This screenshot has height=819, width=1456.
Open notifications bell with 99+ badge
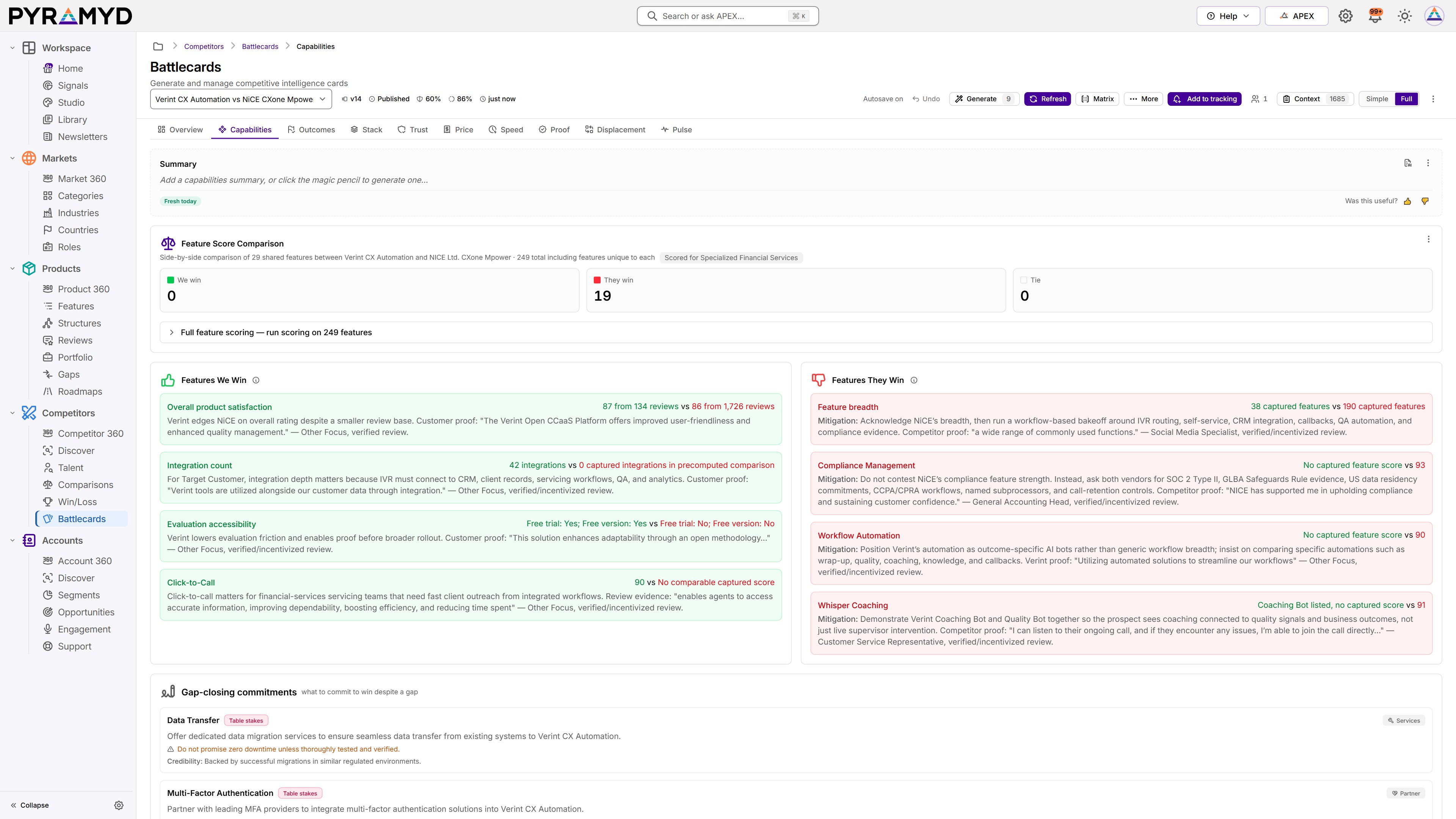click(x=1374, y=16)
